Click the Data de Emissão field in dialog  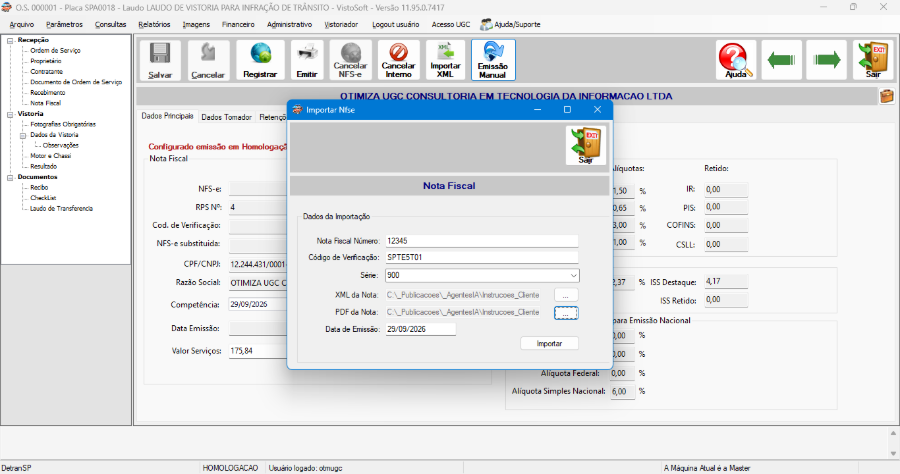[x=421, y=329]
